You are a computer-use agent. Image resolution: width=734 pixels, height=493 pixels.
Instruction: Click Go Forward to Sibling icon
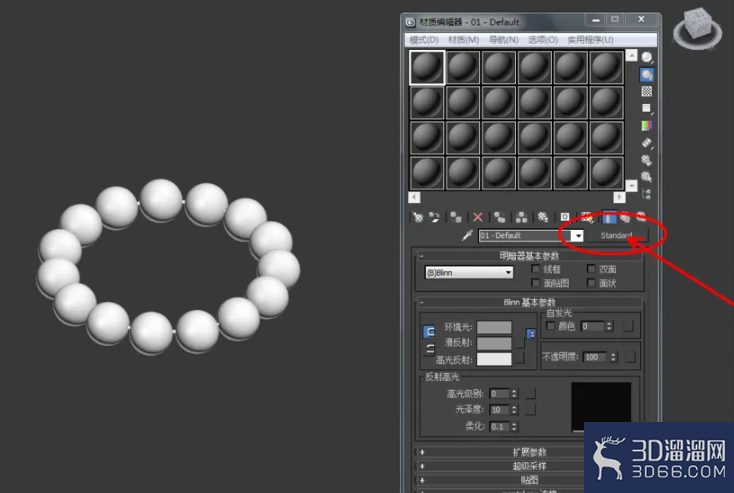click(x=641, y=217)
